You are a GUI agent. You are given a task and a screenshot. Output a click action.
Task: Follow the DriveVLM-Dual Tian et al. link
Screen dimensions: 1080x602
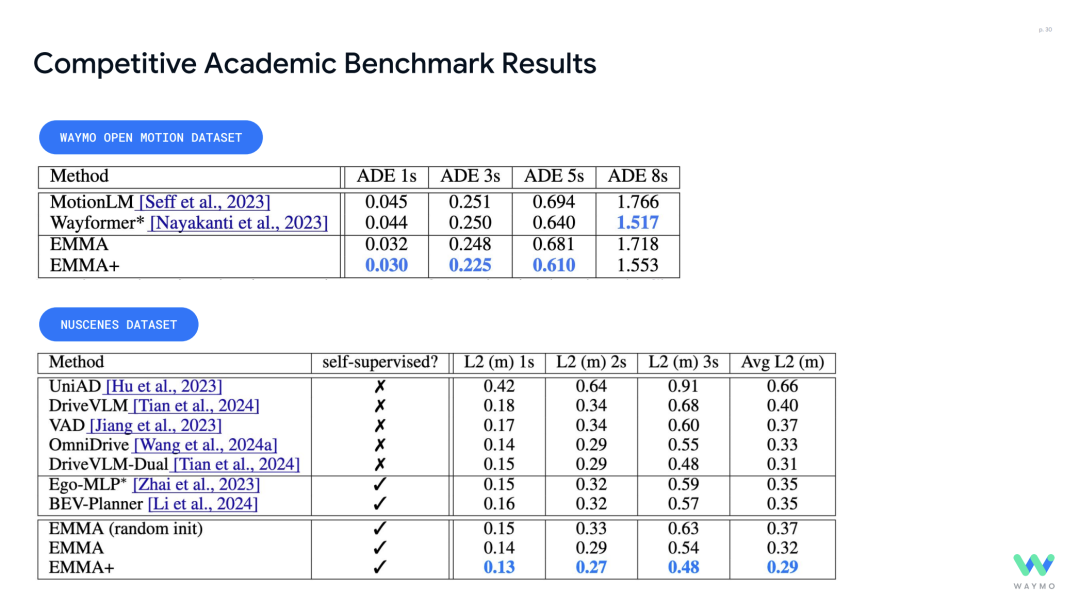pyautogui.click(x=236, y=464)
